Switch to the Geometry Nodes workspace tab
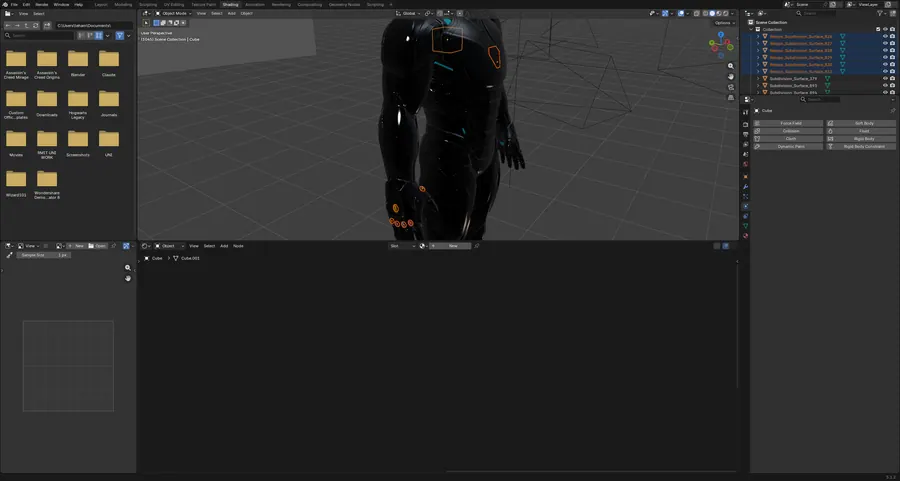Viewport: 900px width, 481px height. 344,5
